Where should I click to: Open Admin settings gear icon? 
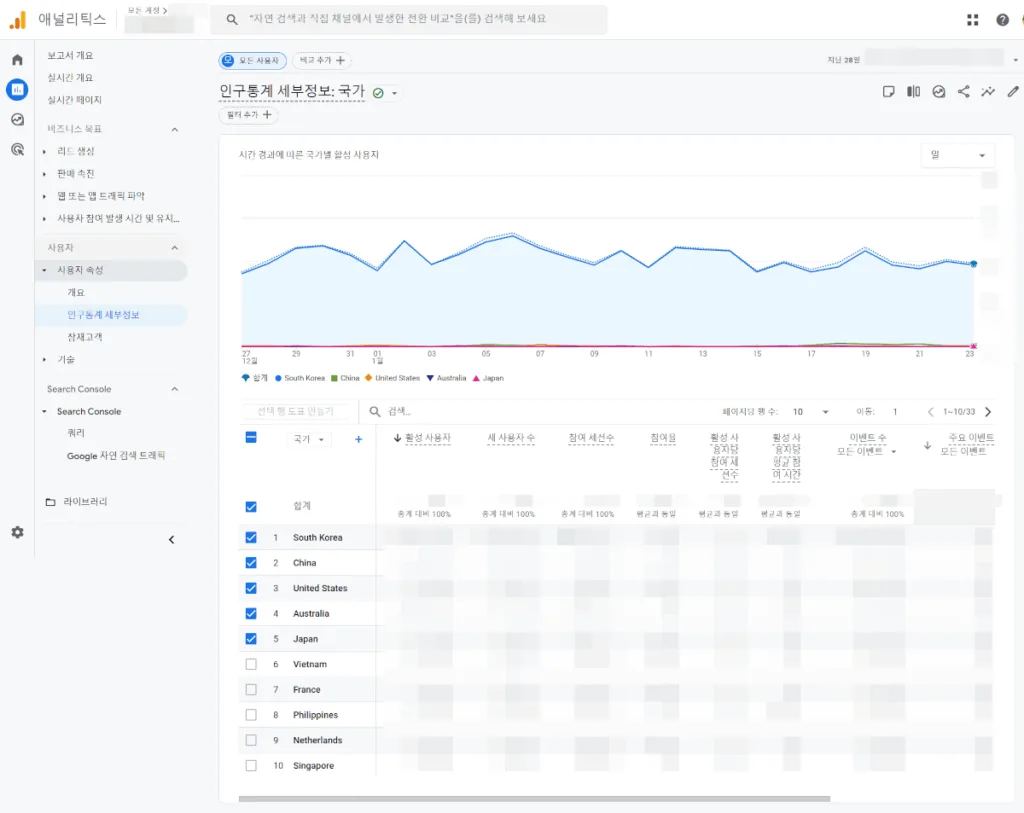[x=17, y=533]
